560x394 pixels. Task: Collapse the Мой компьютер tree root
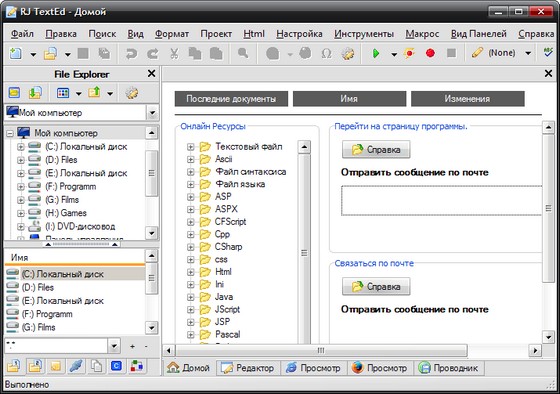coord(10,134)
